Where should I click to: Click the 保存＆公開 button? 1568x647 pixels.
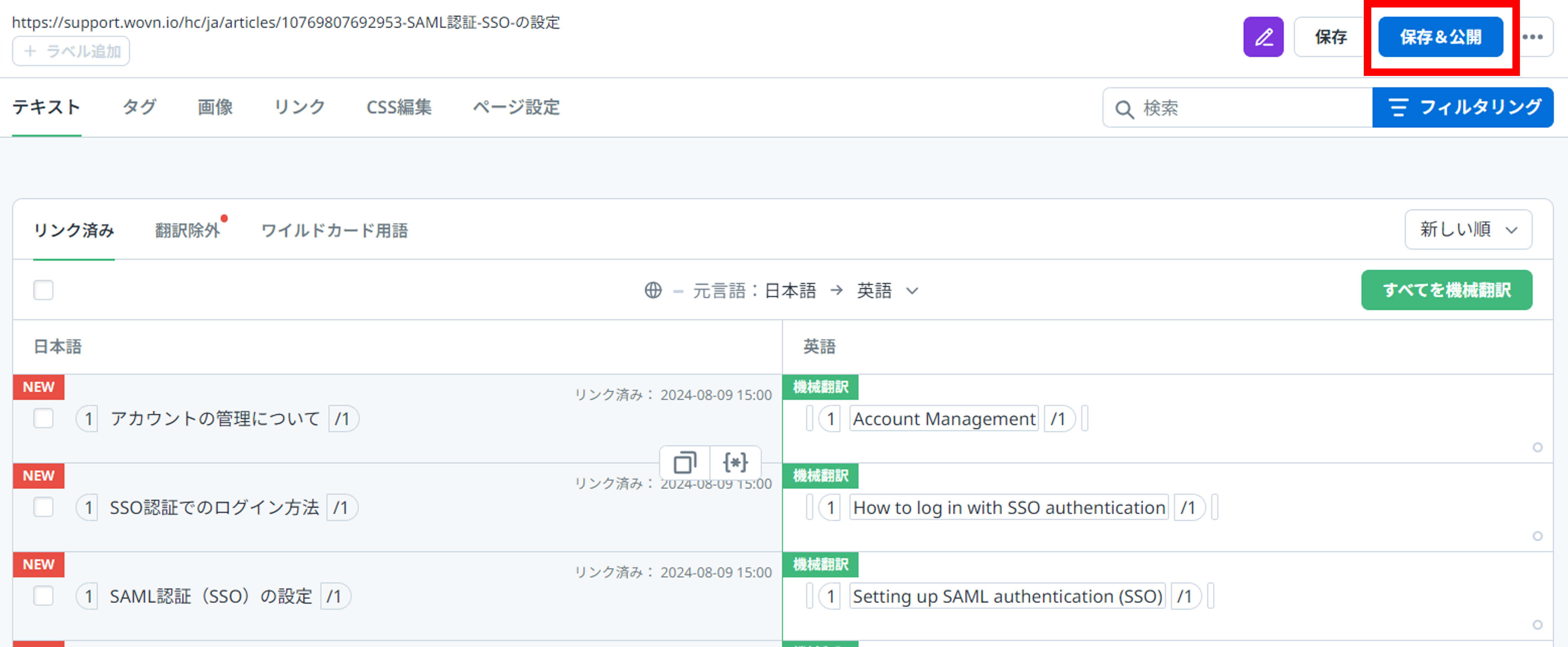click(1440, 37)
